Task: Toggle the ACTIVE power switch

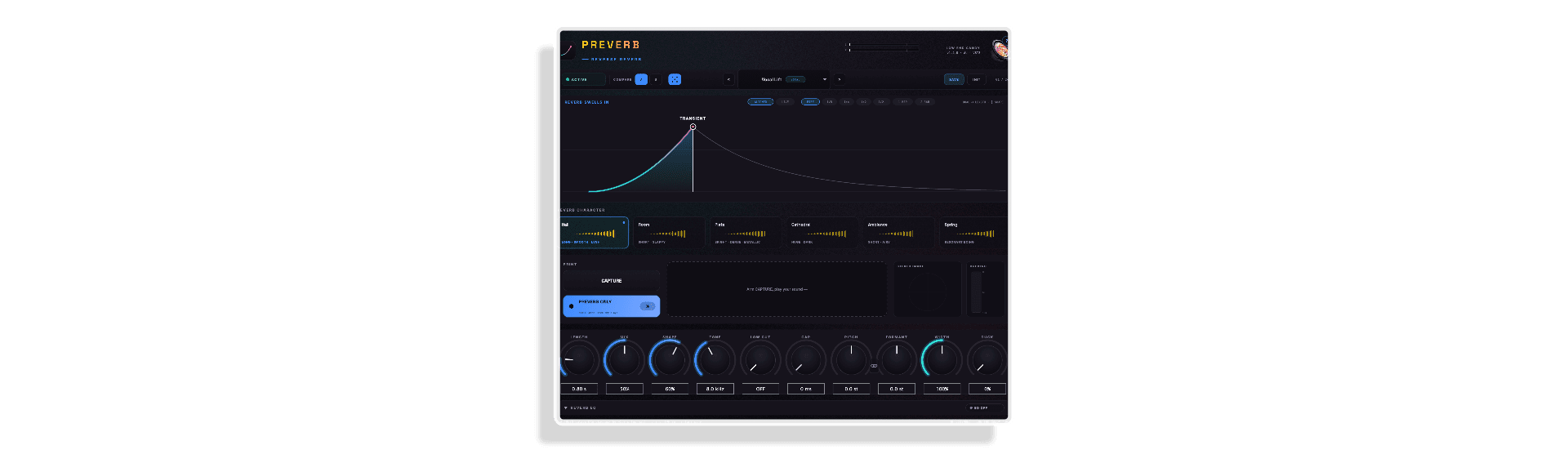Action: [x=584, y=79]
